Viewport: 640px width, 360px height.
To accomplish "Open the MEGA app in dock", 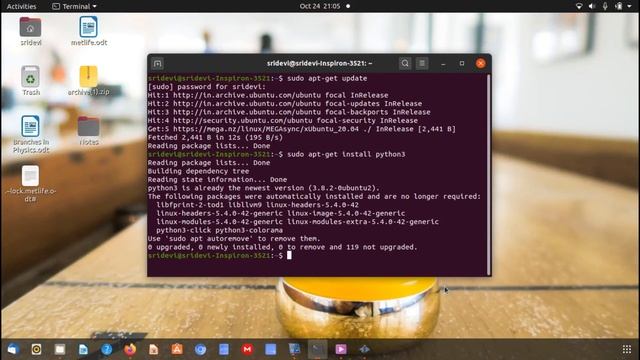I will tap(247, 349).
